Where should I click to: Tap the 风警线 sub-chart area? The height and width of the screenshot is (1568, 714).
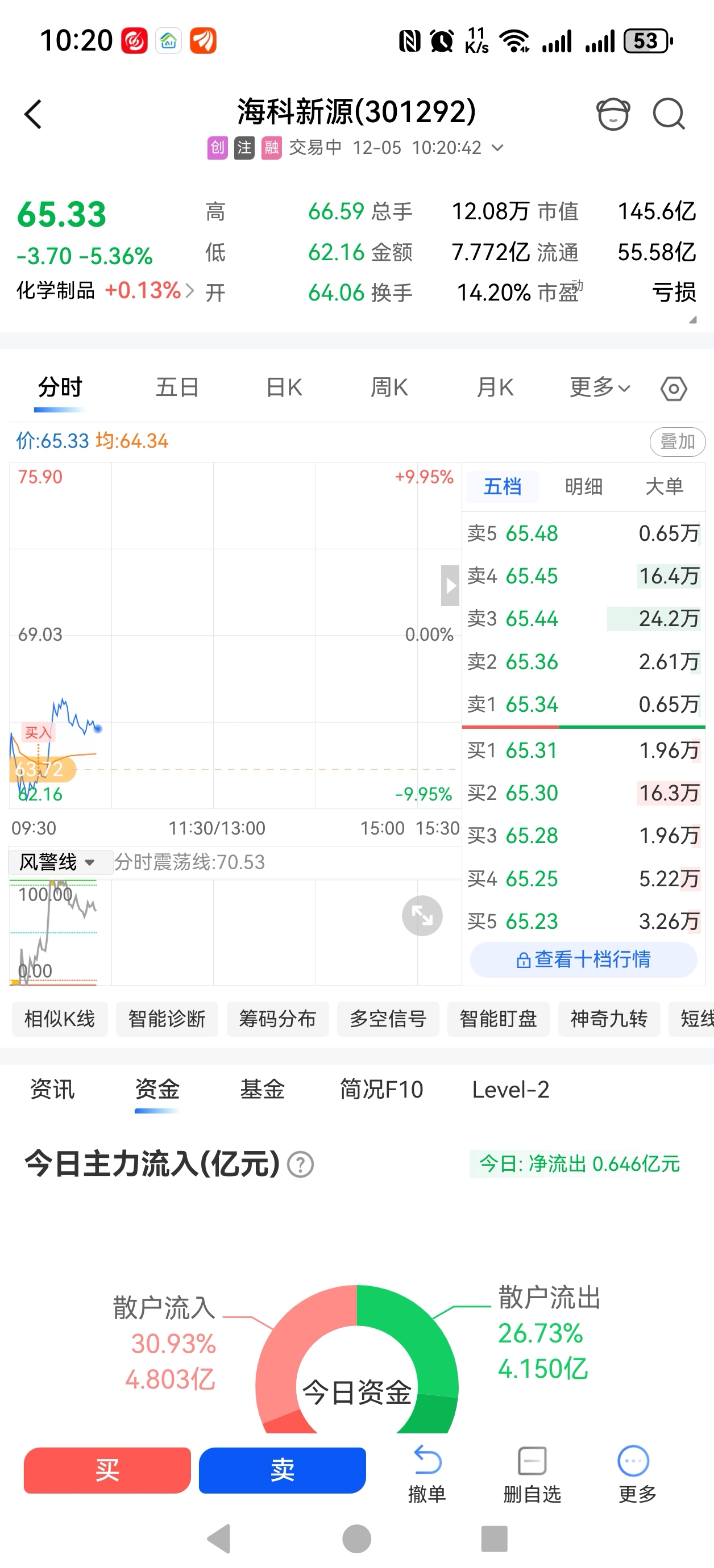235,932
